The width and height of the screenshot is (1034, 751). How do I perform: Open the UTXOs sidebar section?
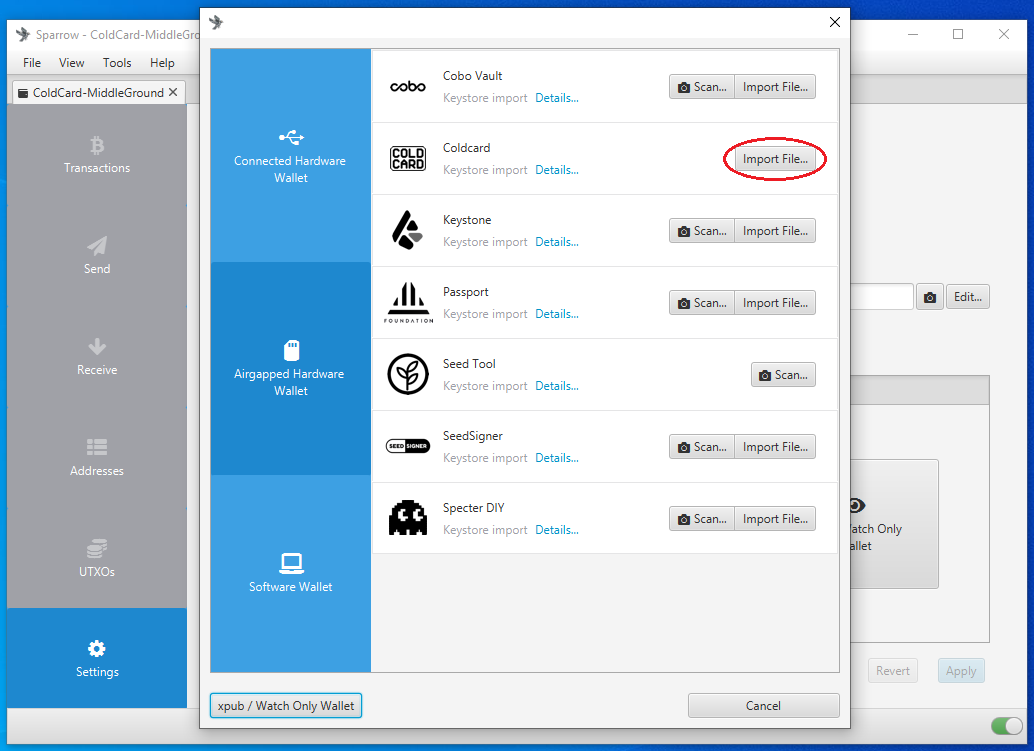coord(97,558)
